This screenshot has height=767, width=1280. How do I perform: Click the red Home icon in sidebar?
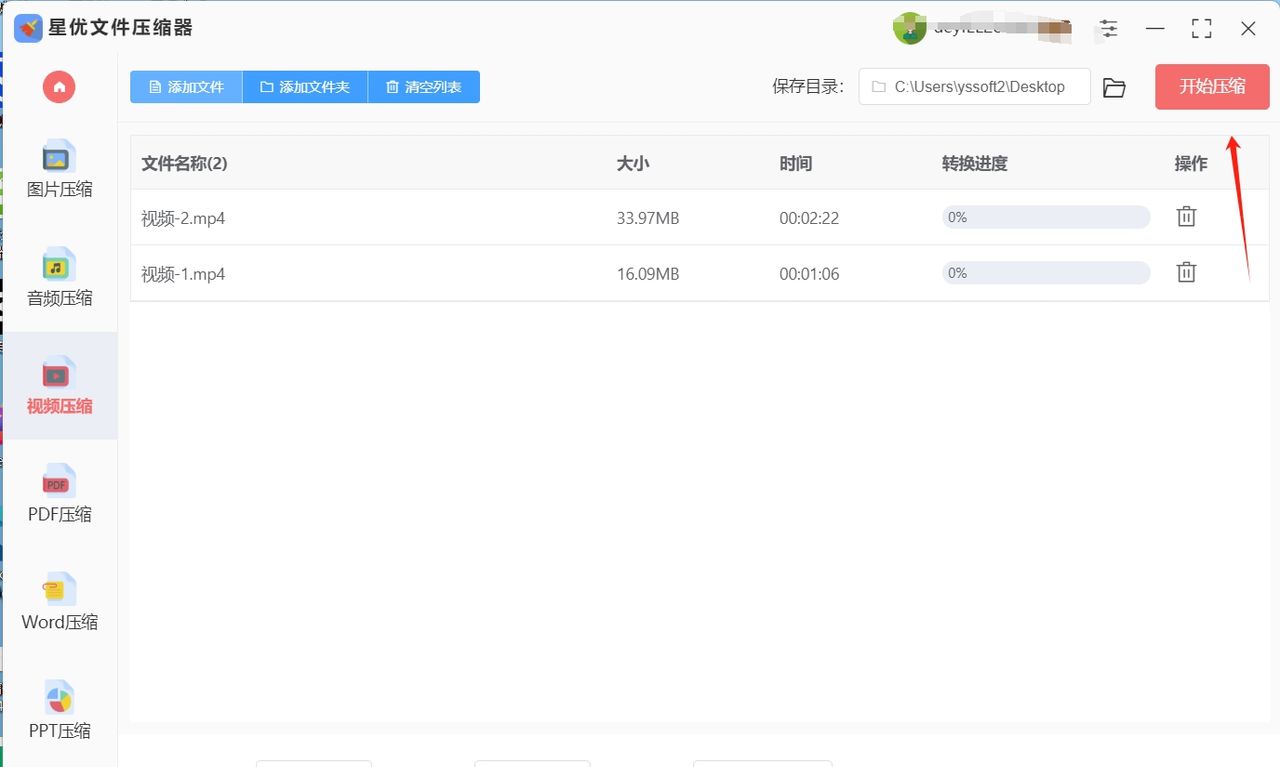click(x=59, y=87)
